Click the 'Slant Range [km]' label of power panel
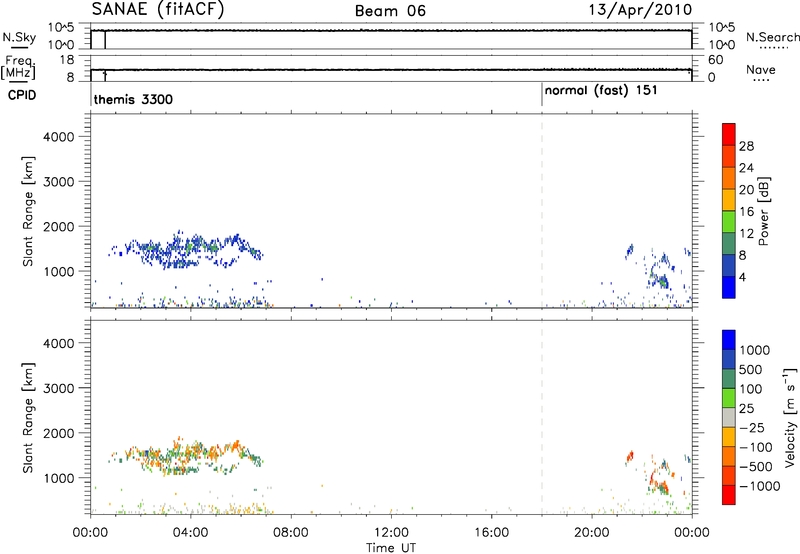The width and height of the screenshot is (800, 554). click(28, 211)
